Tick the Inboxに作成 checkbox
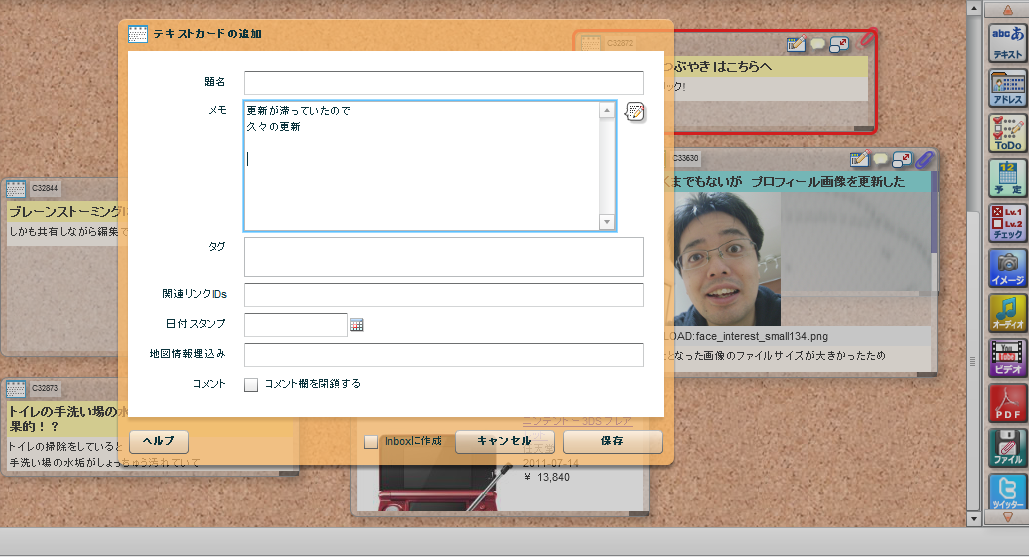Image resolution: width=1029 pixels, height=557 pixels. point(371,441)
